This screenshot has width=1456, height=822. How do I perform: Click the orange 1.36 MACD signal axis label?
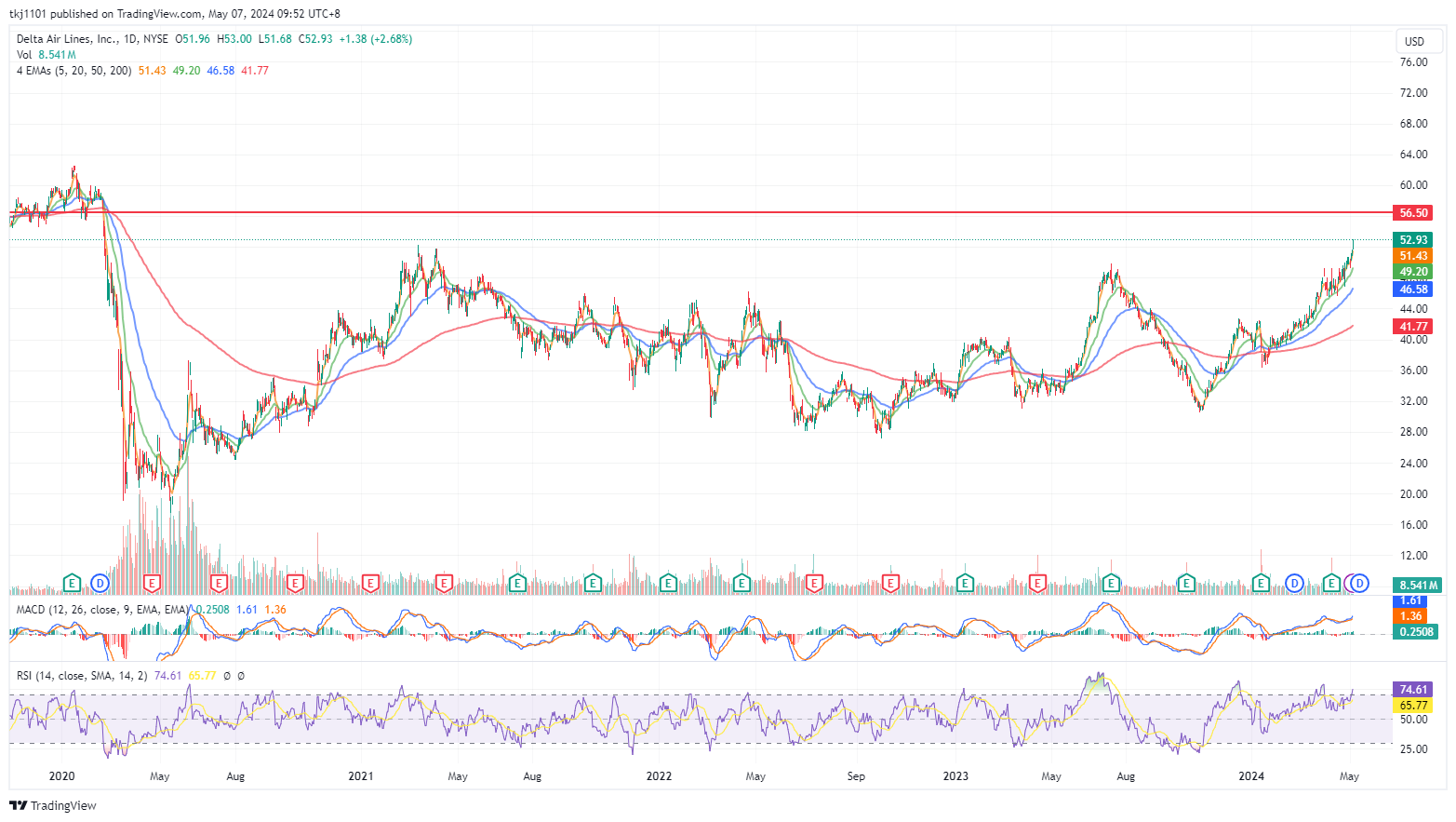[1410, 616]
